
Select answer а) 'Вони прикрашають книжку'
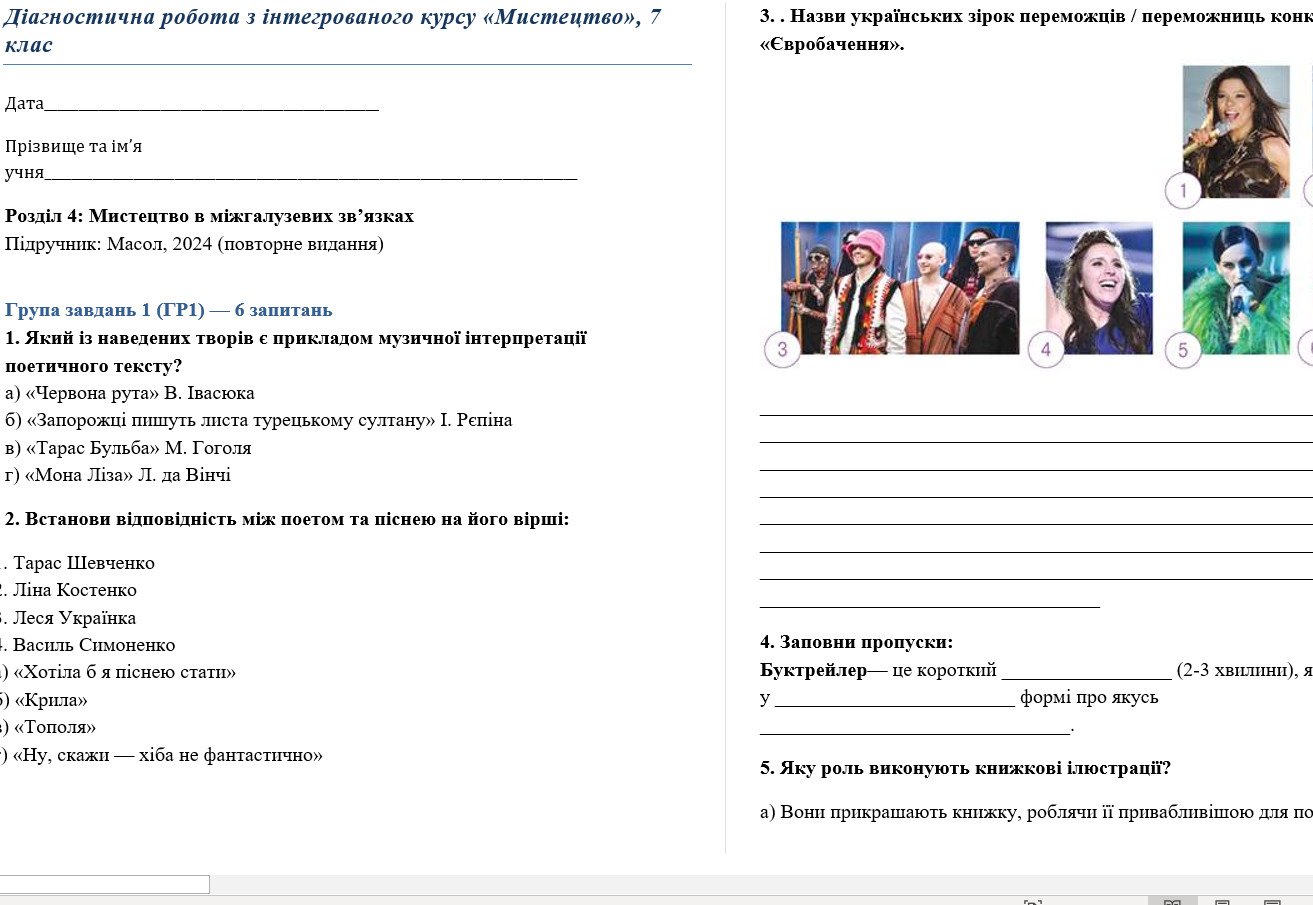(1036, 812)
